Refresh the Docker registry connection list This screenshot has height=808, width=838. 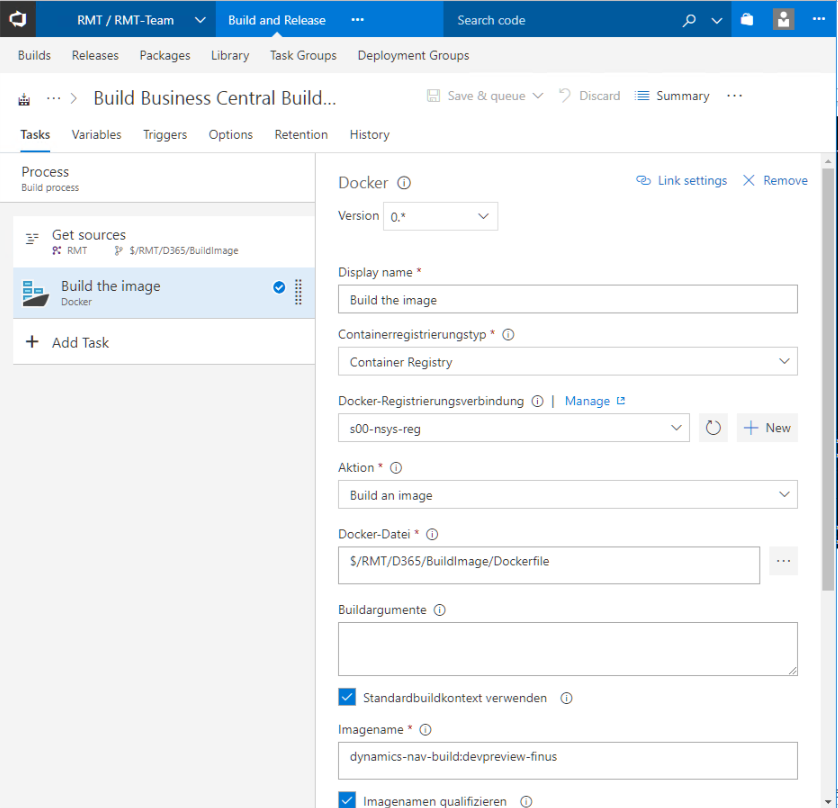pyautogui.click(x=713, y=428)
